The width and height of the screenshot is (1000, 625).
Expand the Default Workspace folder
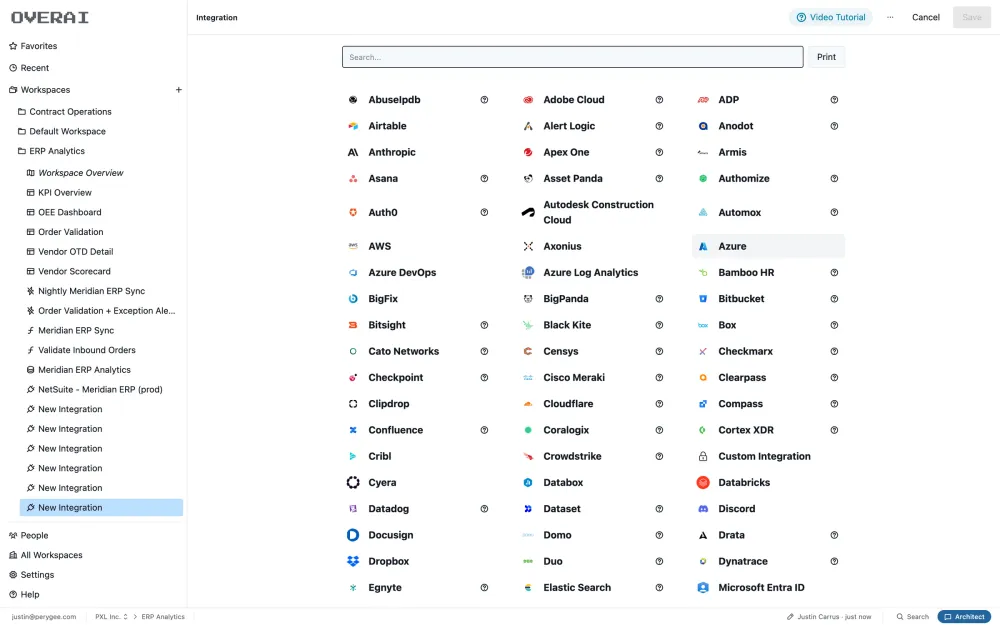(67, 131)
